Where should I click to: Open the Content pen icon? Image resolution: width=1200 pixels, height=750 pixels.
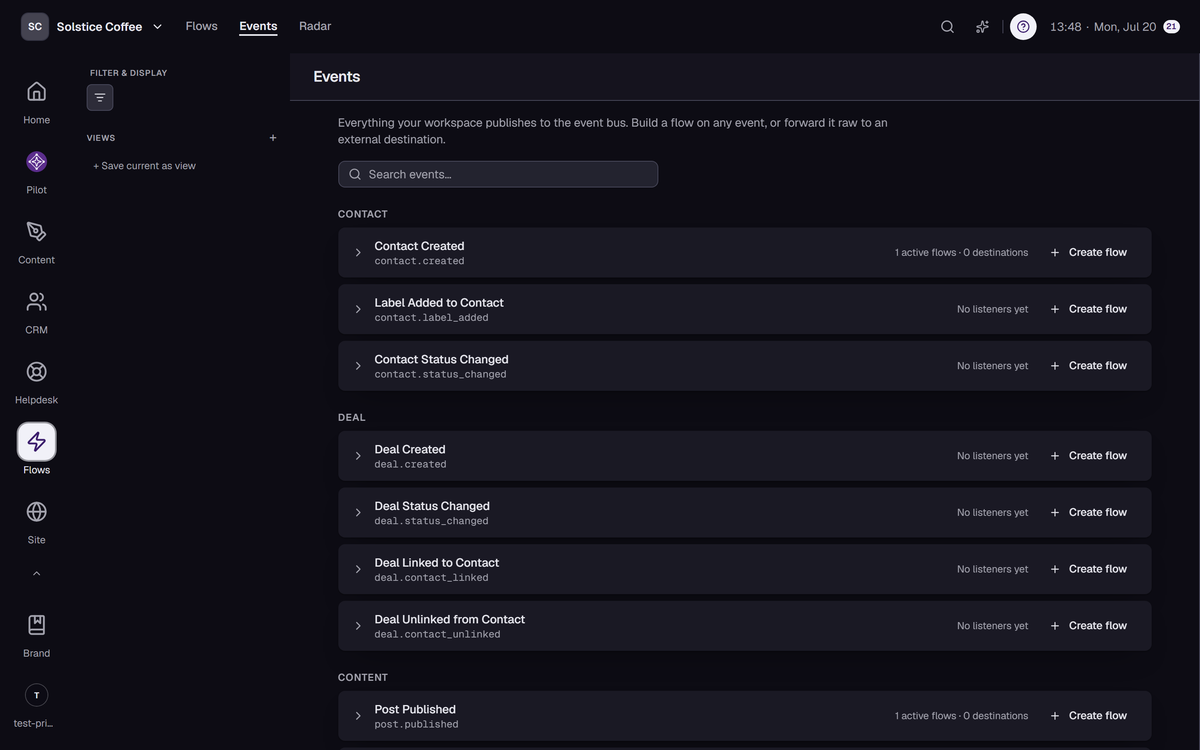(36, 232)
